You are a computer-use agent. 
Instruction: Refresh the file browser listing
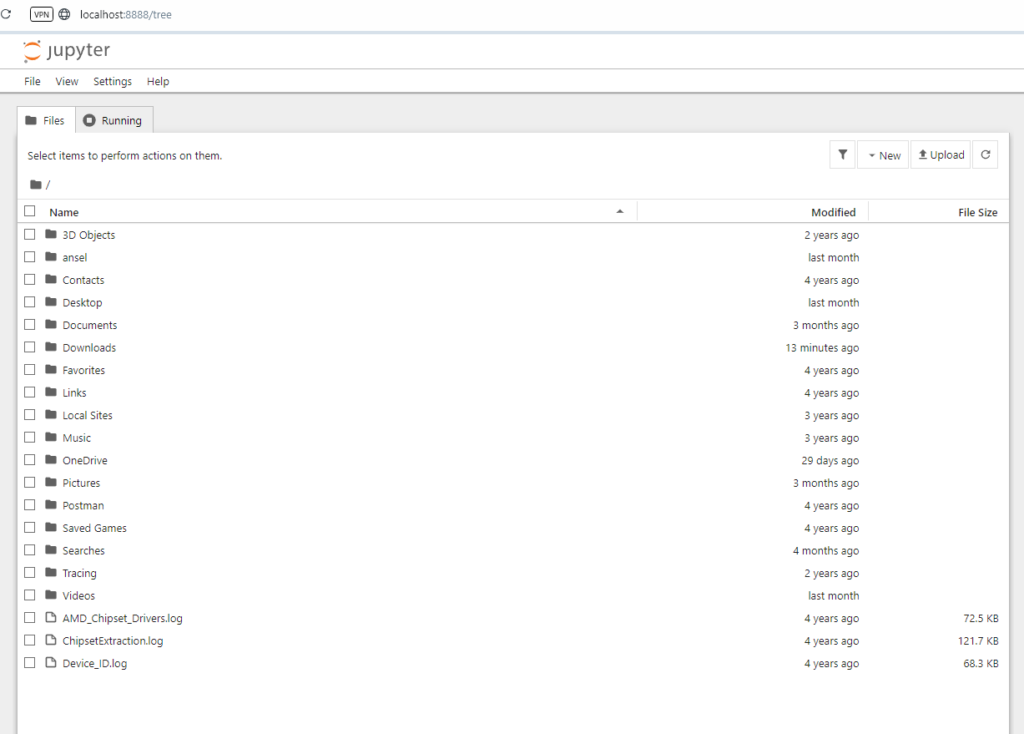(985, 155)
